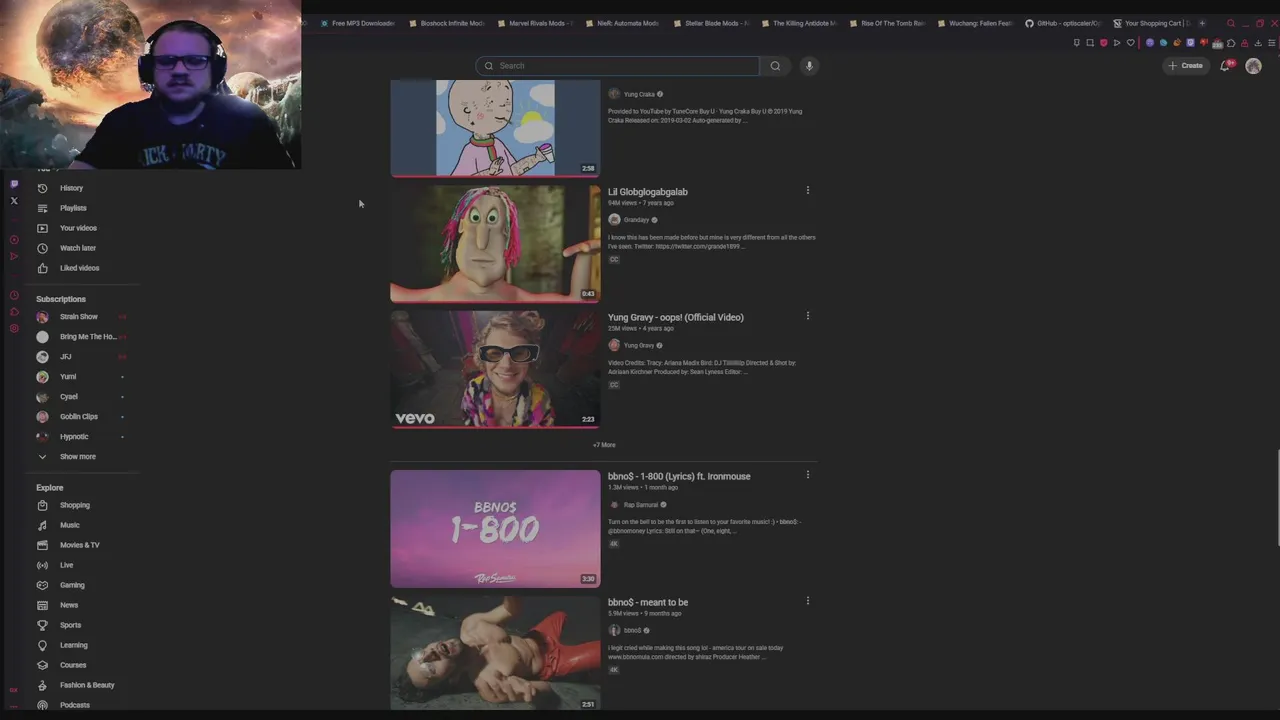Open YouTube notifications bell
This screenshot has height=720, width=1280.
pos(1225,66)
